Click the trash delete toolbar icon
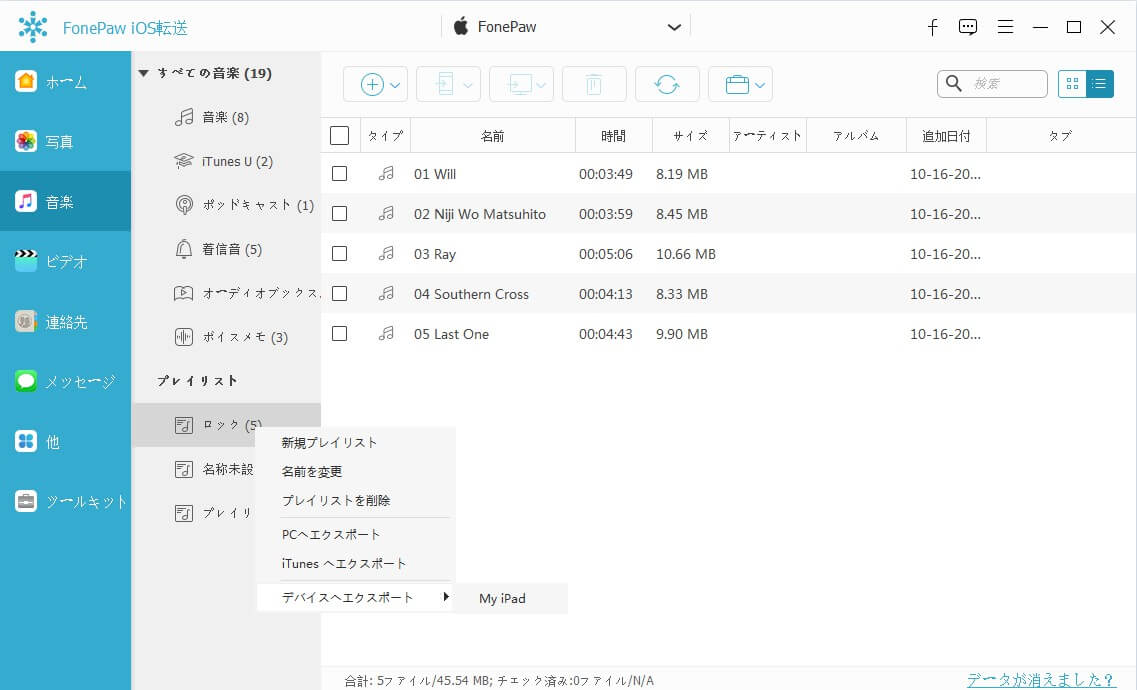The image size is (1137, 690). pos(594,85)
